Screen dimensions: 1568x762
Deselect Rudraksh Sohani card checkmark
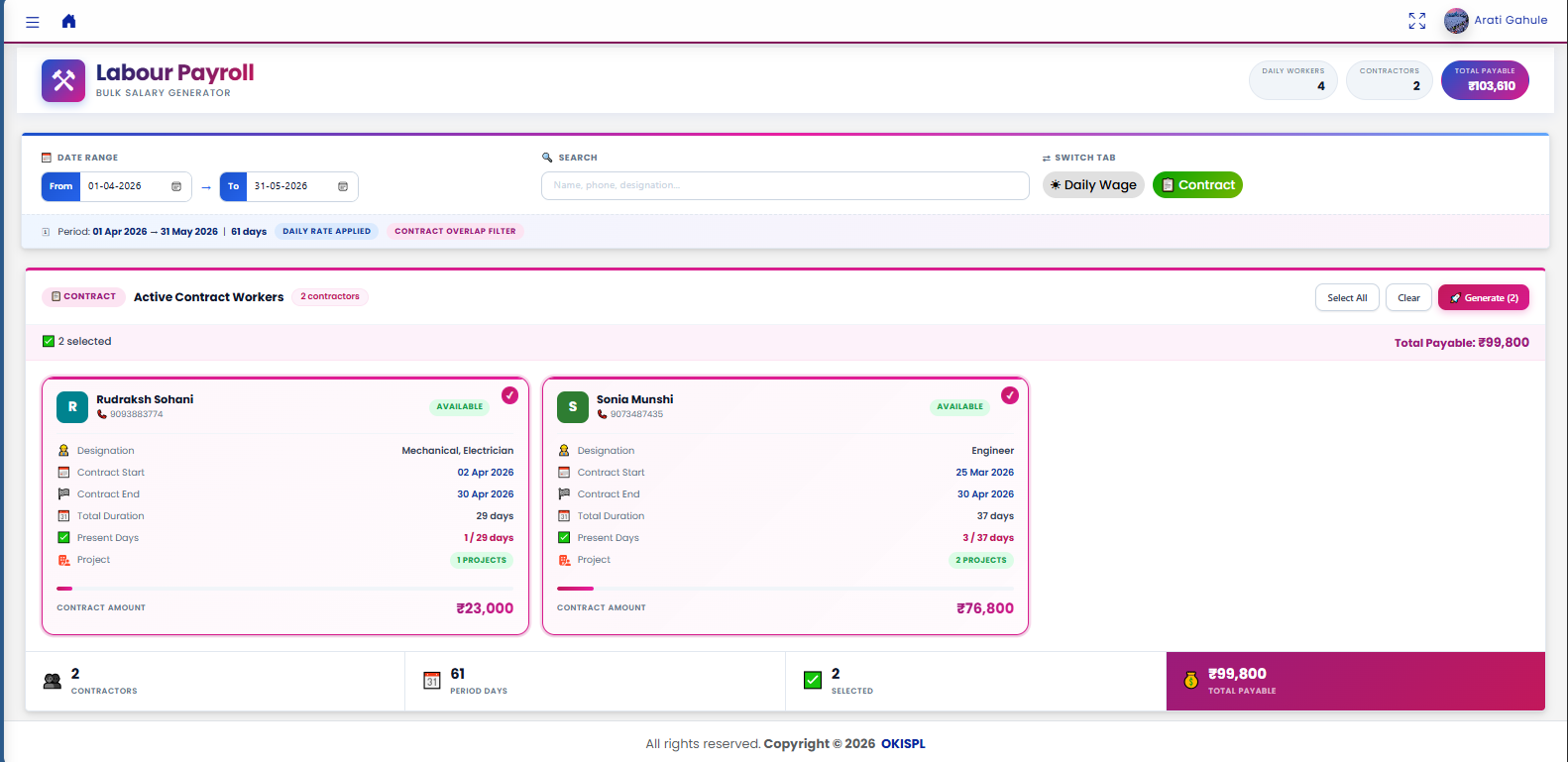tap(509, 395)
